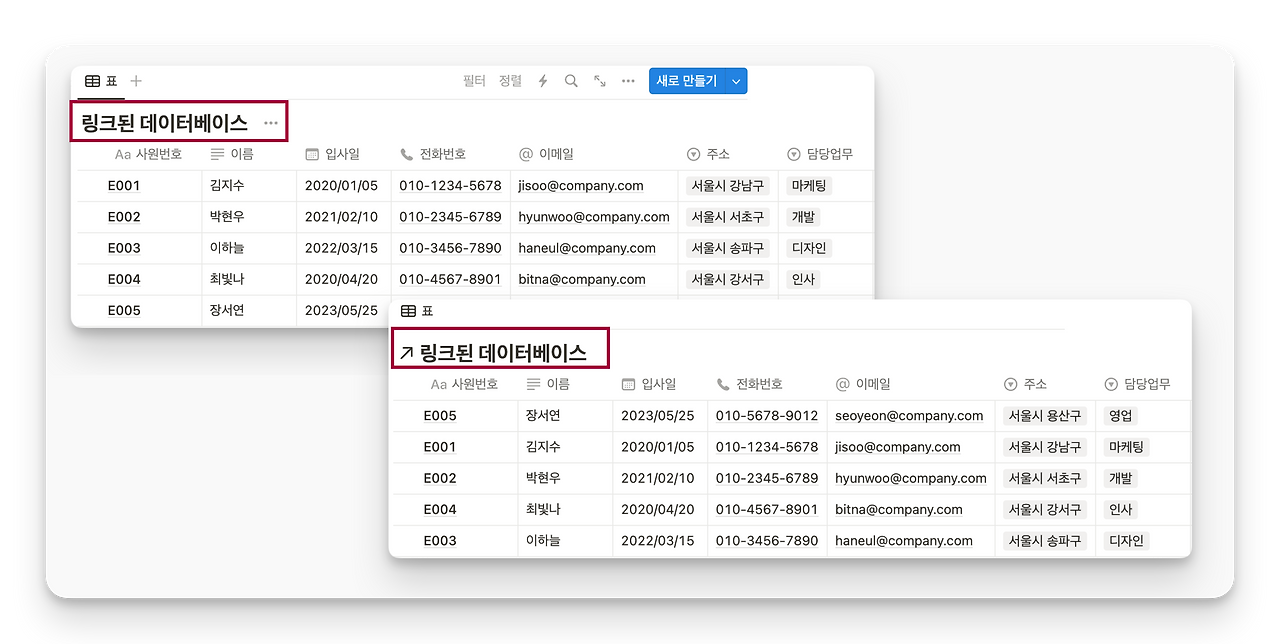Screen dimensions: 1280x644
Task: Click the 담당업무 column header in front window
Action: point(1137,384)
